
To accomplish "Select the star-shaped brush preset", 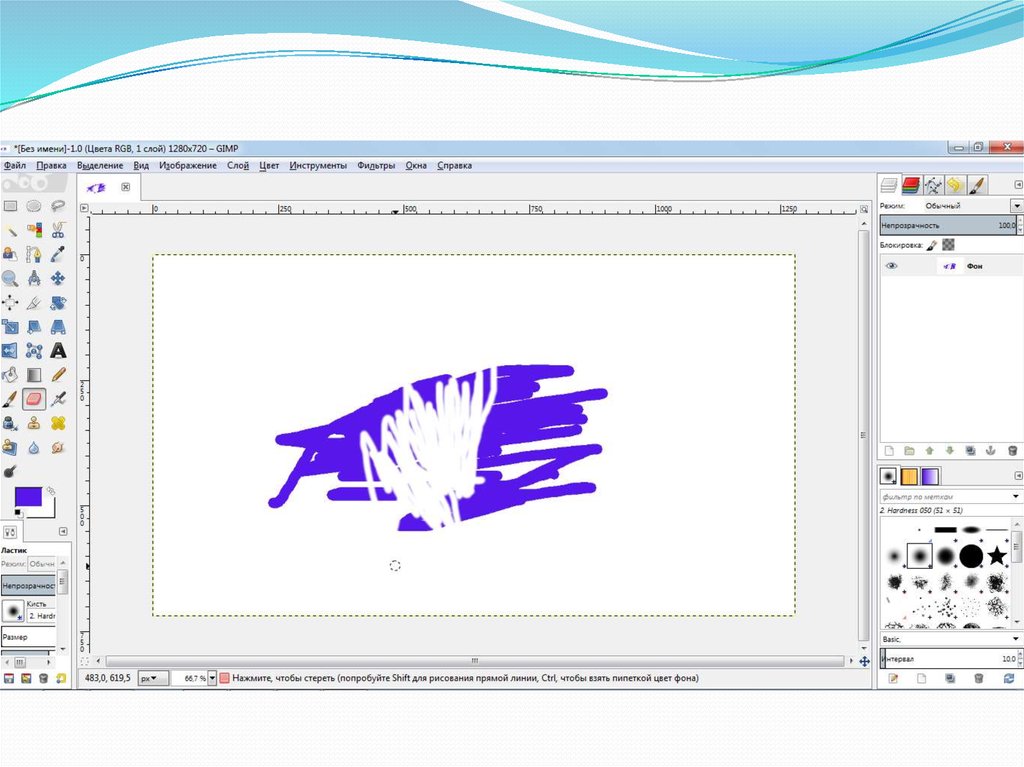I will coord(997,555).
